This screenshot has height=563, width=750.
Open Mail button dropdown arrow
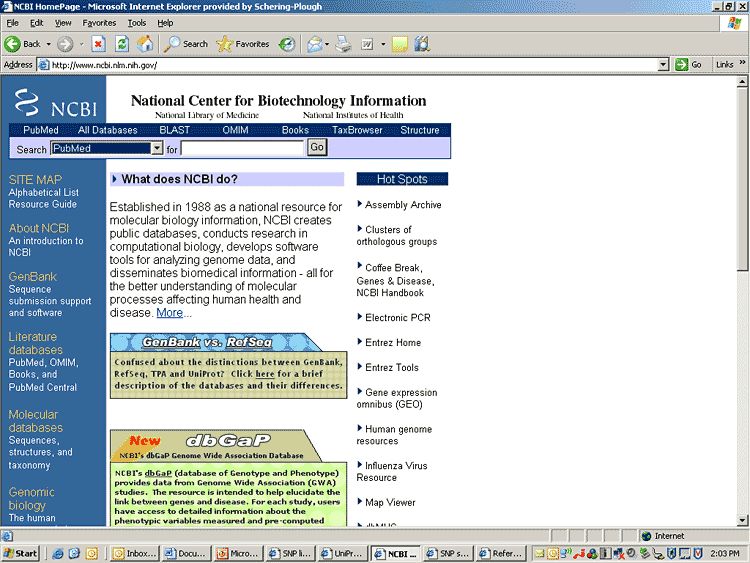tap(327, 44)
